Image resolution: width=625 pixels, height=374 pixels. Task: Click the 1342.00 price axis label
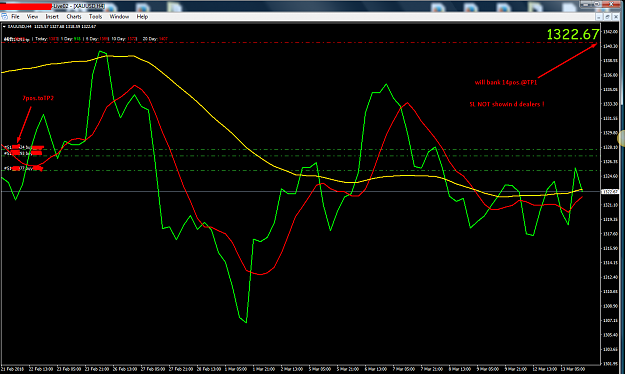pos(610,31)
